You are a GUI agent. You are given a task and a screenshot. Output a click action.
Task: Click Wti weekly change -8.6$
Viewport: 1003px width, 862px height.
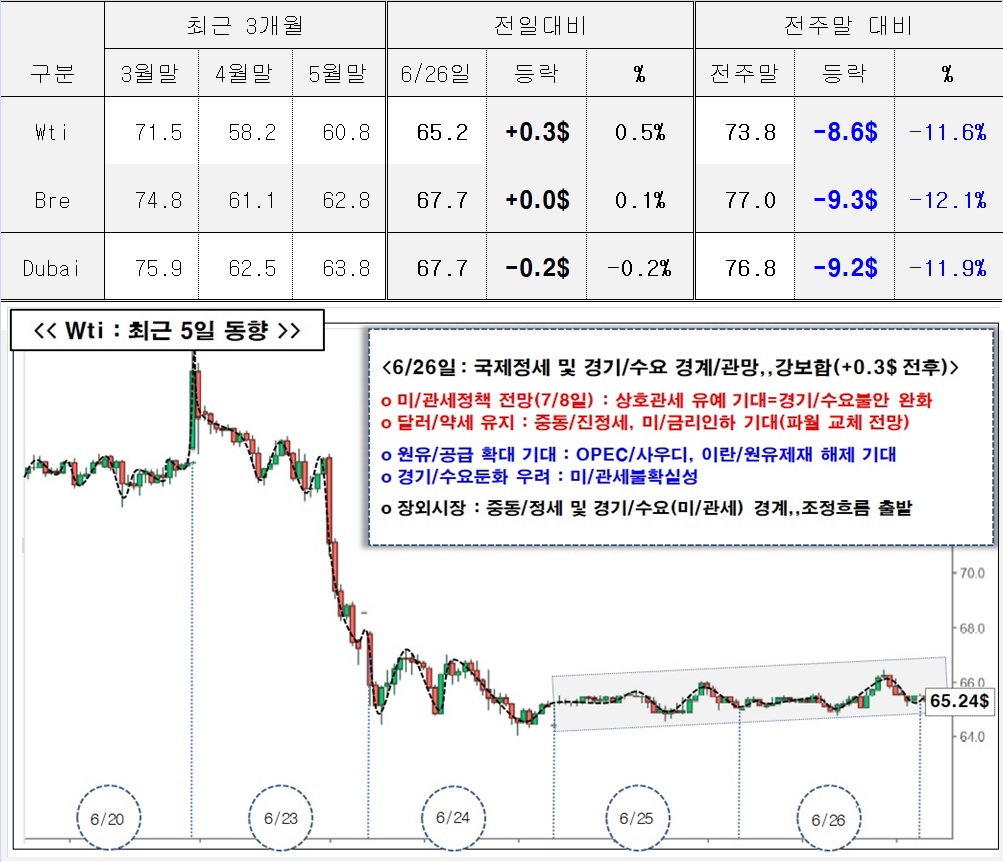coord(846,132)
